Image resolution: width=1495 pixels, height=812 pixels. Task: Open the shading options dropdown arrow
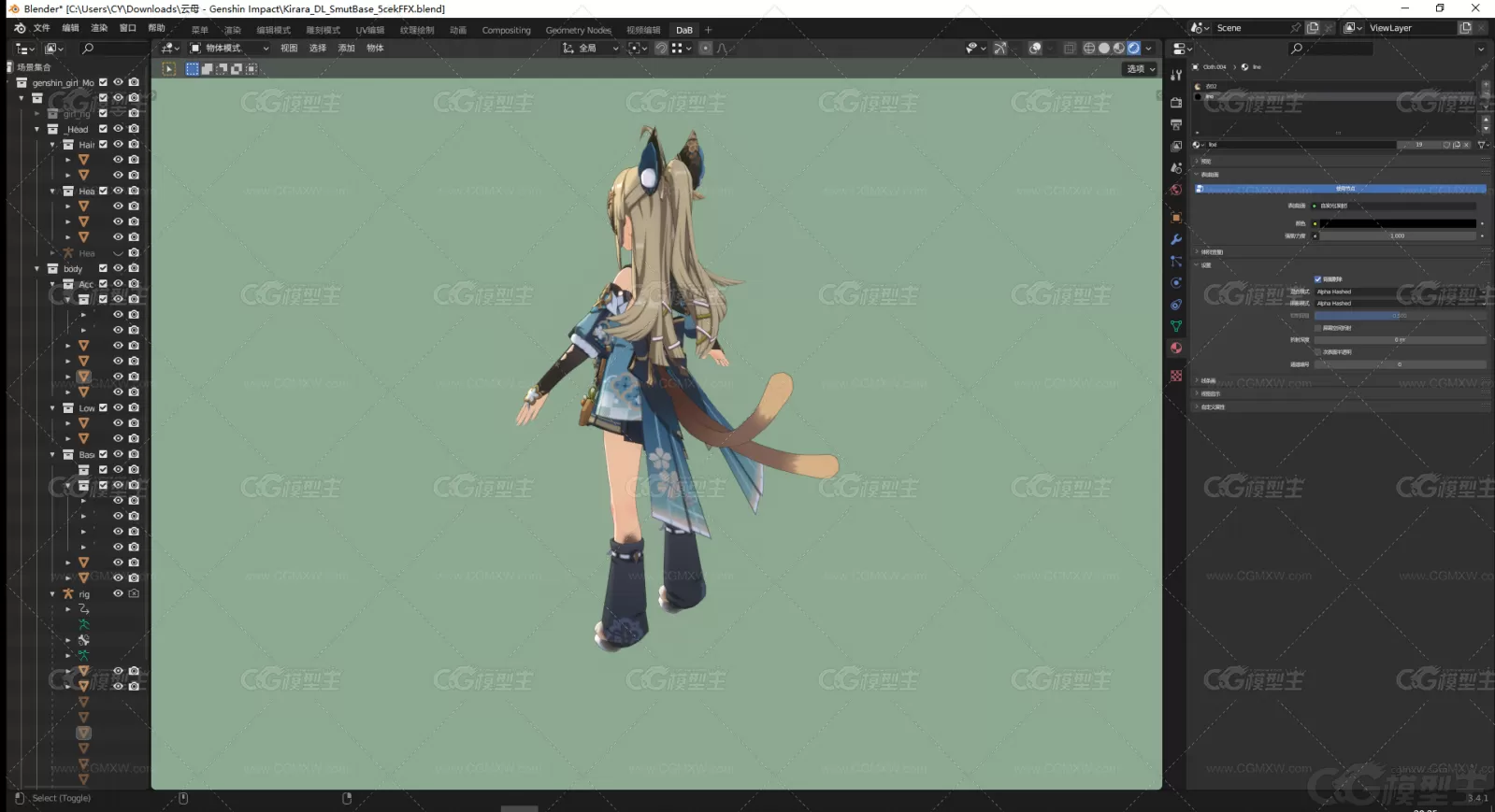click(1149, 48)
